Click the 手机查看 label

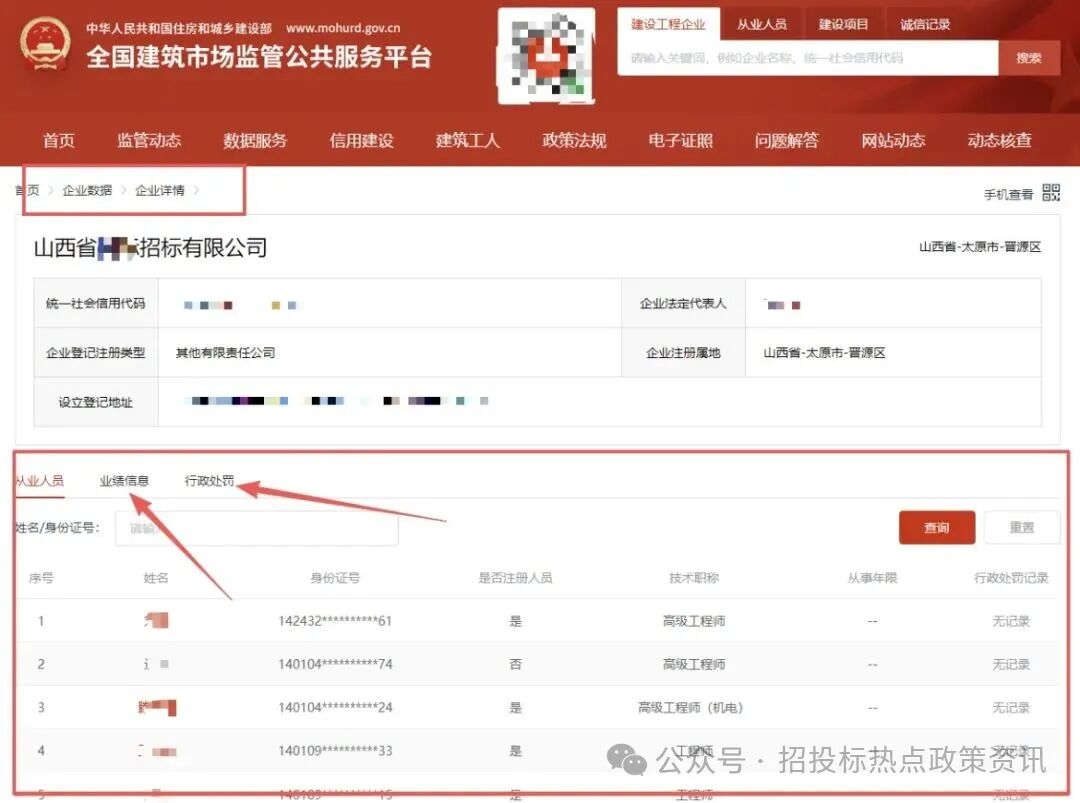[x=1008, y=194]
